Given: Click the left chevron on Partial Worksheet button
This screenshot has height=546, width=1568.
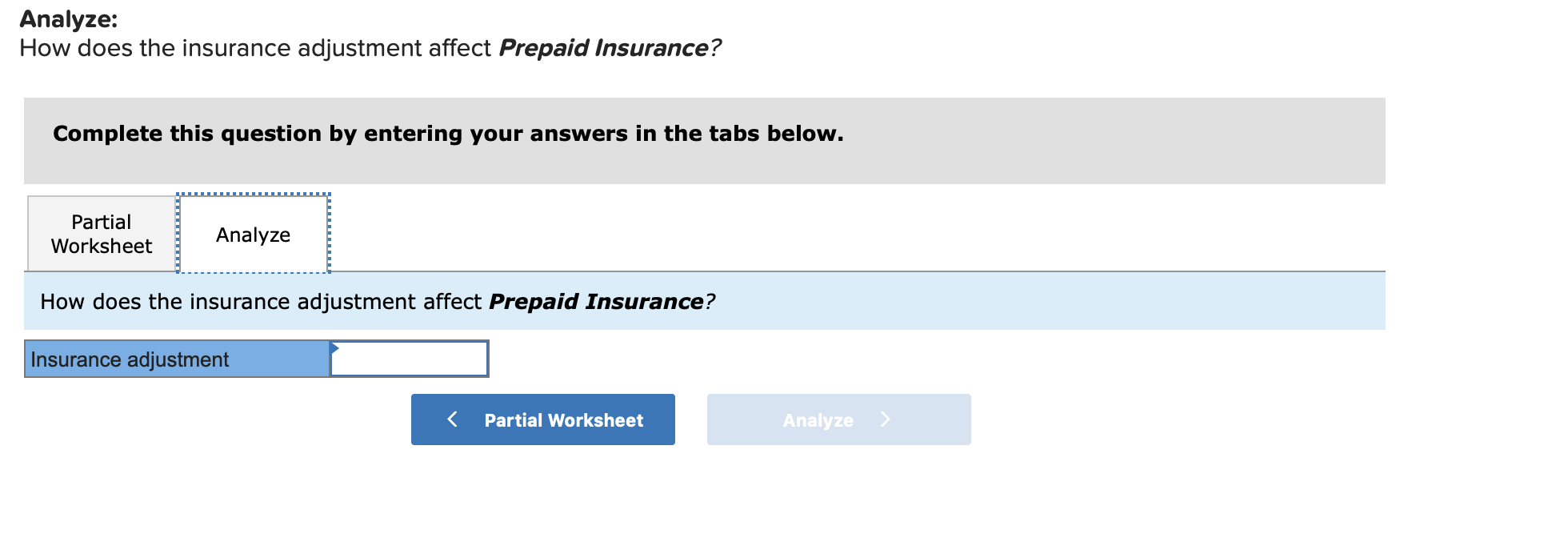Looking at the screenshot, I should 452,419.
